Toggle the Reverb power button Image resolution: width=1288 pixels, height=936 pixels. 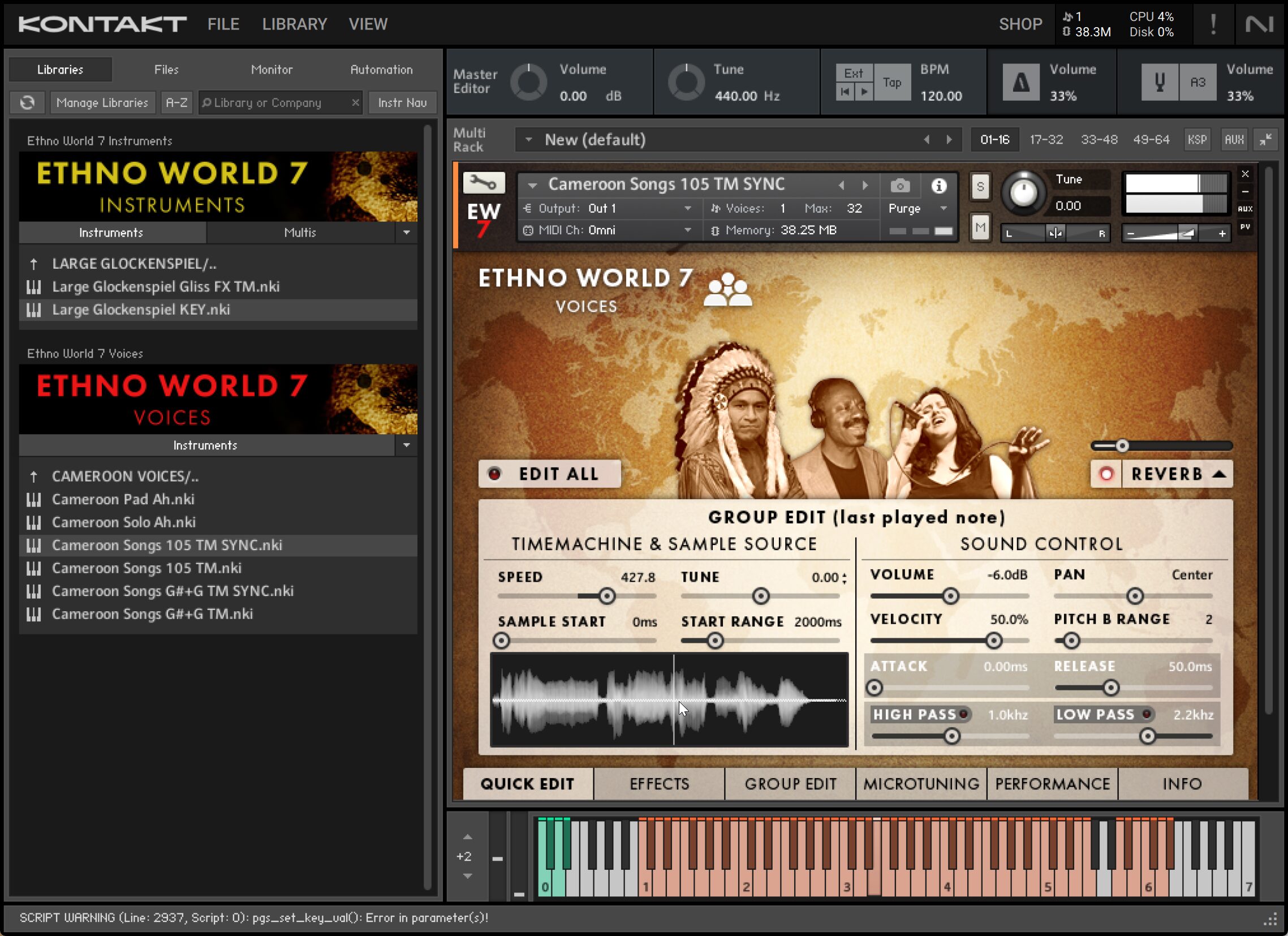pos(1106,474)
